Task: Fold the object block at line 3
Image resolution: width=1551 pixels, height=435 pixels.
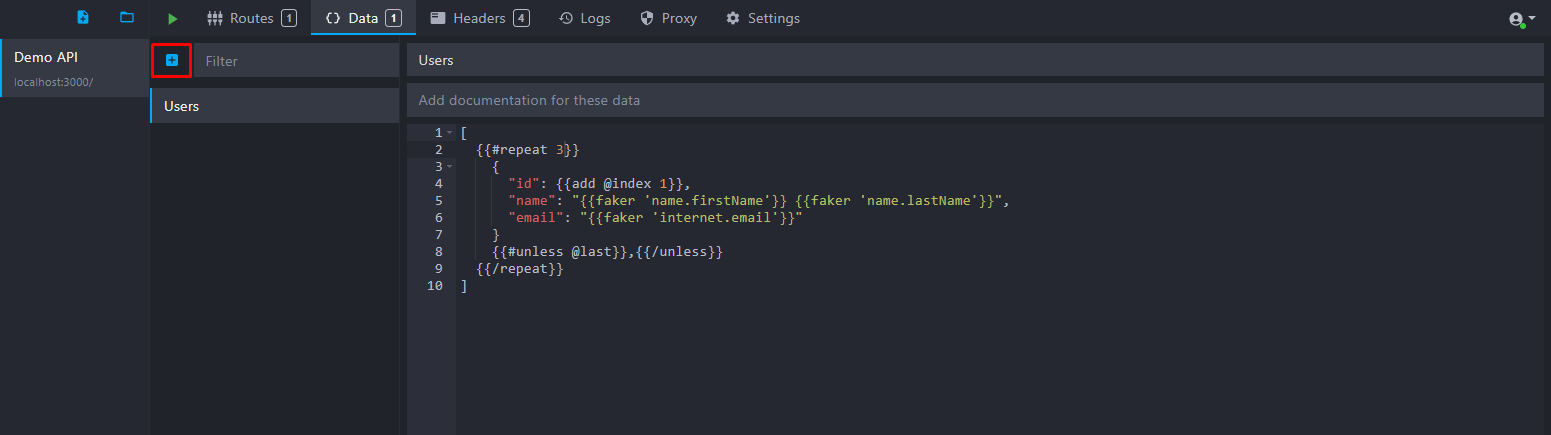Action: click(450, 167)
